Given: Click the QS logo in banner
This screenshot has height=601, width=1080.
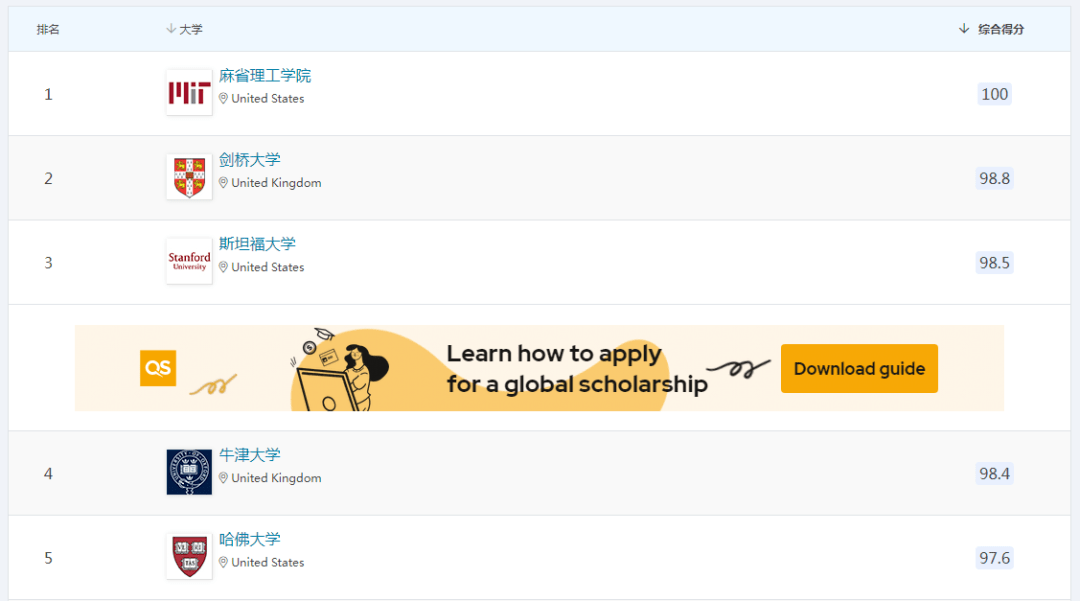Looking at the screenshot, I should coord(158,368).
